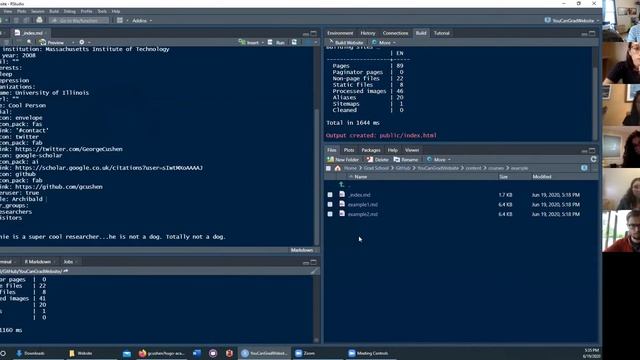Minimize the Build pane
This screenshot has height=360, width=640.
[x=584, y=33]
